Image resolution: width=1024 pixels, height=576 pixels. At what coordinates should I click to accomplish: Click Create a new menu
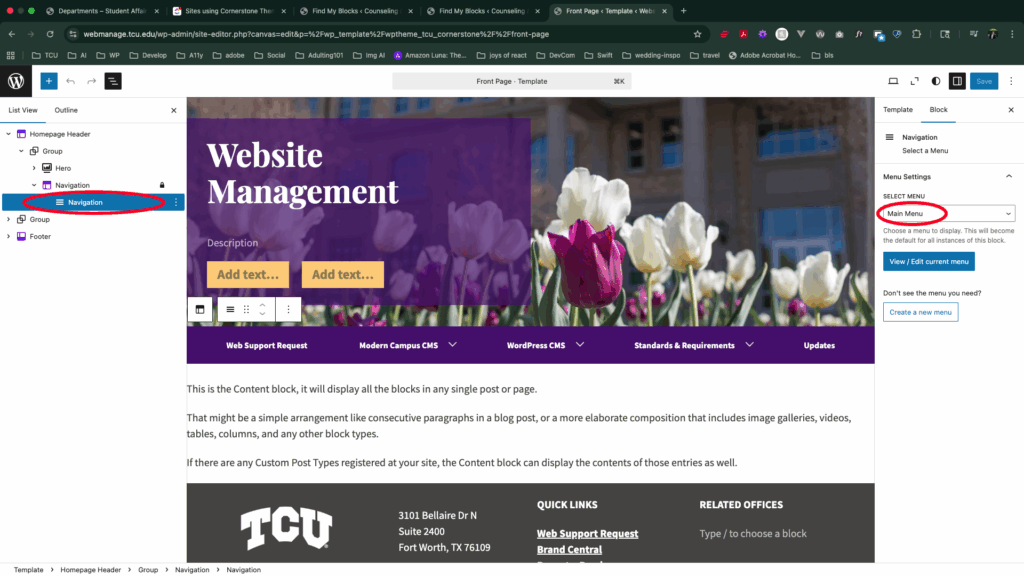pyautogui.click(x=919, y=312)
